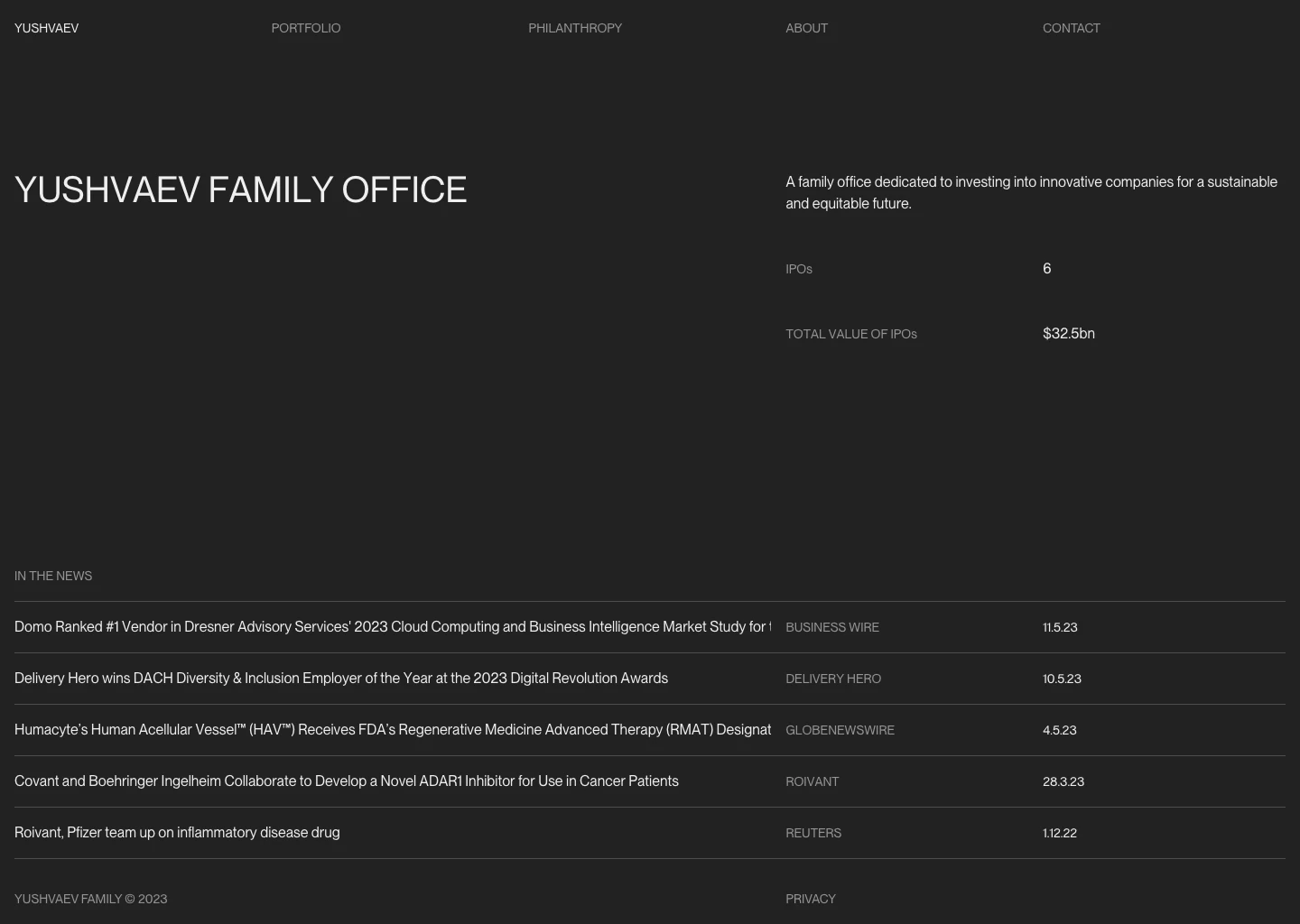Open the PHILANTHROPY page
The width and height of the screenshot is (1300, 924).
[575, 28]
